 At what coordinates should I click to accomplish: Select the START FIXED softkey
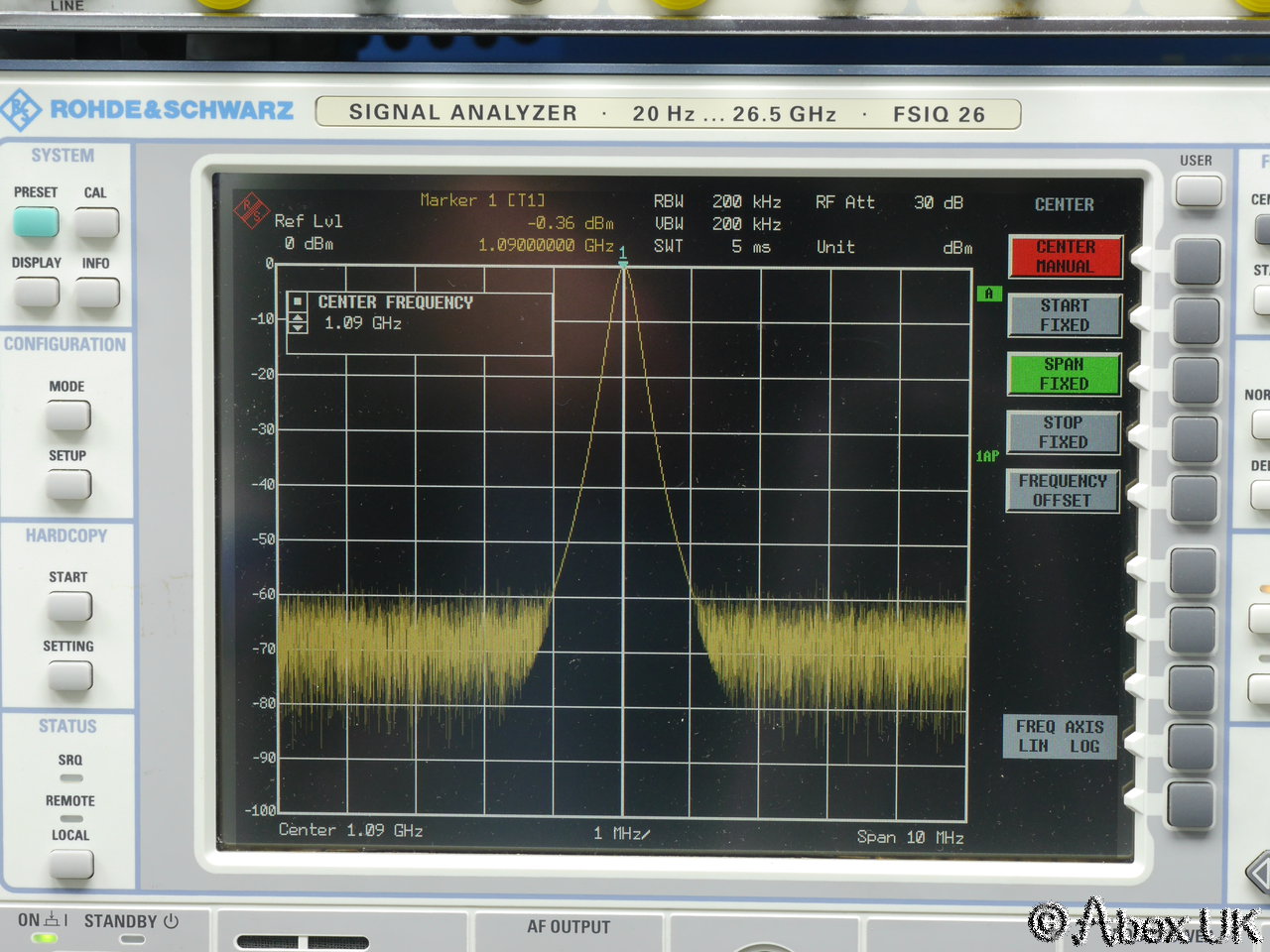[x=1064, y=315]
